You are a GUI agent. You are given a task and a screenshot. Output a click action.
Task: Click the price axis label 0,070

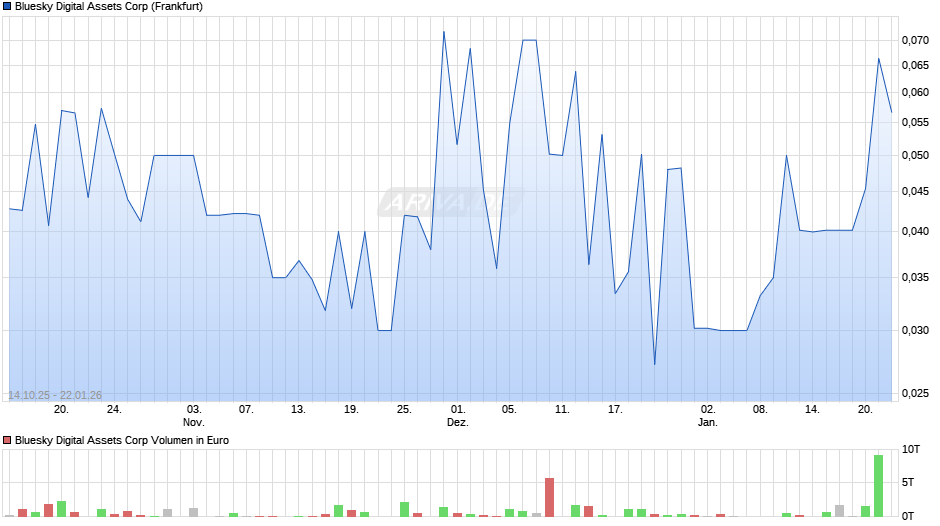[915, 40]
